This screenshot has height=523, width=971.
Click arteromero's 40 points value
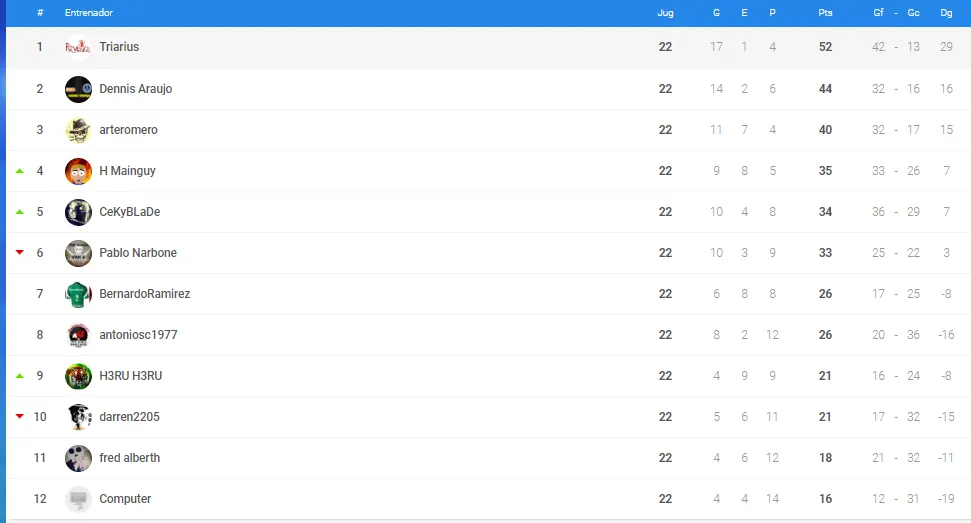[x=825, y=130]
